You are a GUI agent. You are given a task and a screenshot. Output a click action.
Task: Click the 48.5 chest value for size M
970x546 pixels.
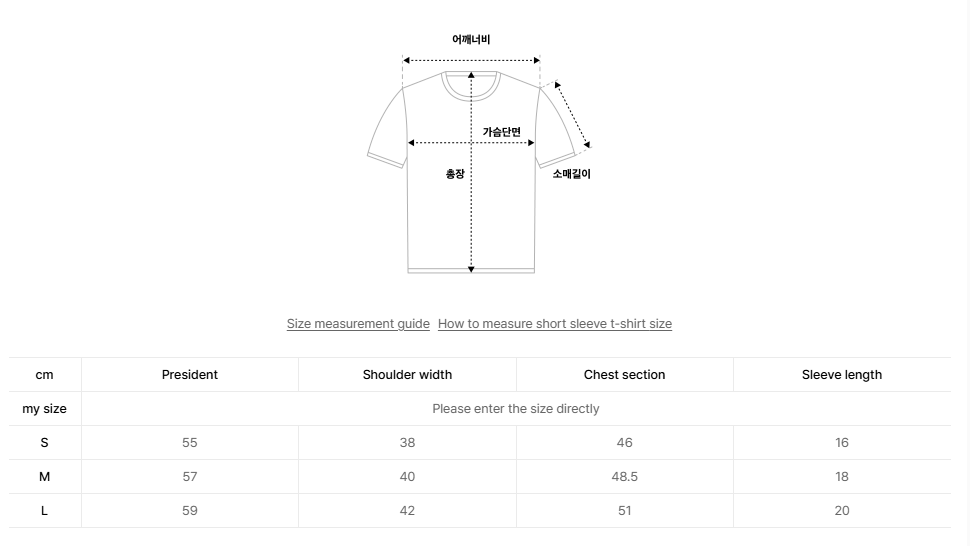pyautogui.click(x=625, y=477)
